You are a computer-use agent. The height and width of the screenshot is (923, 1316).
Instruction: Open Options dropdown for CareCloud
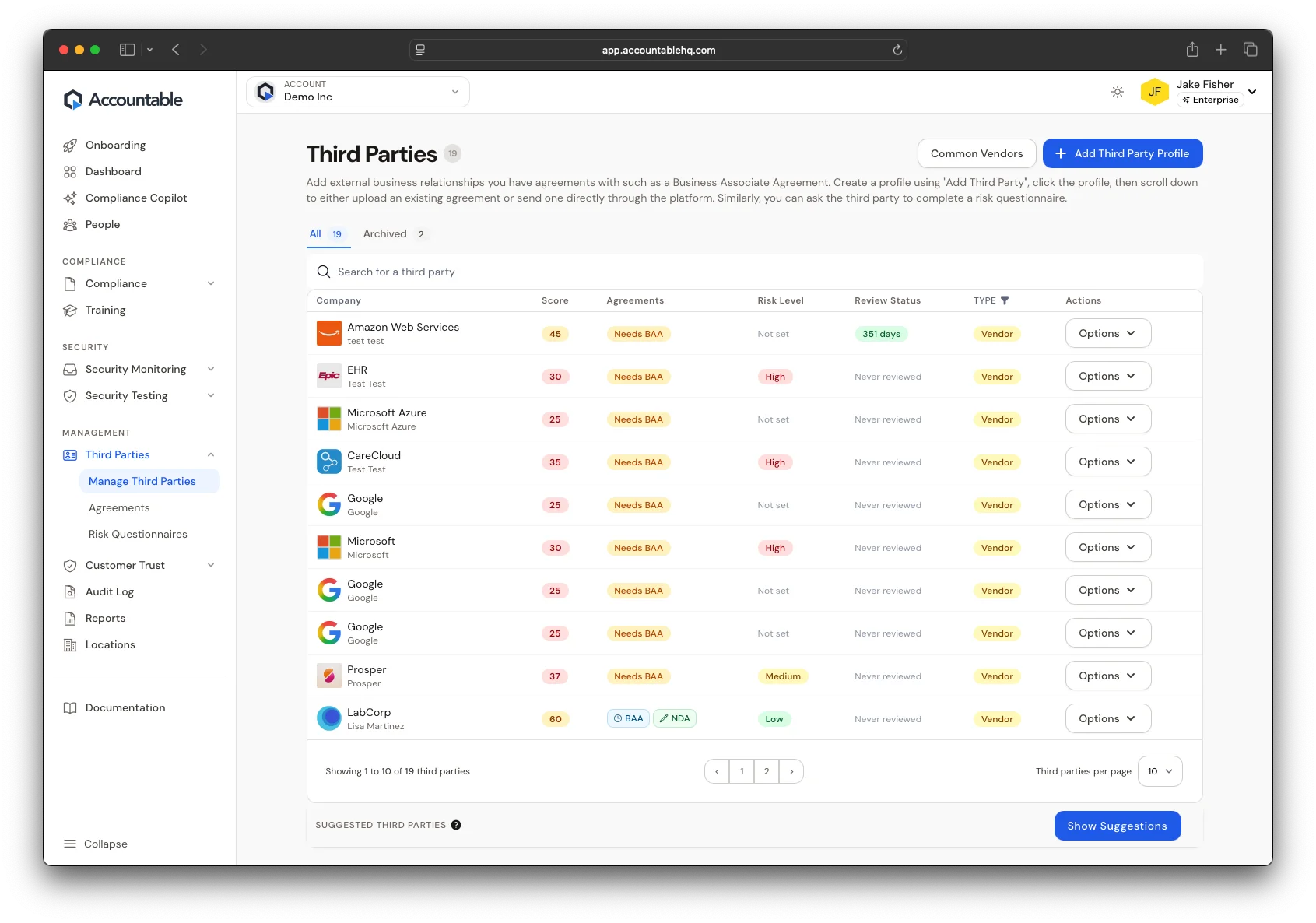1107,461
